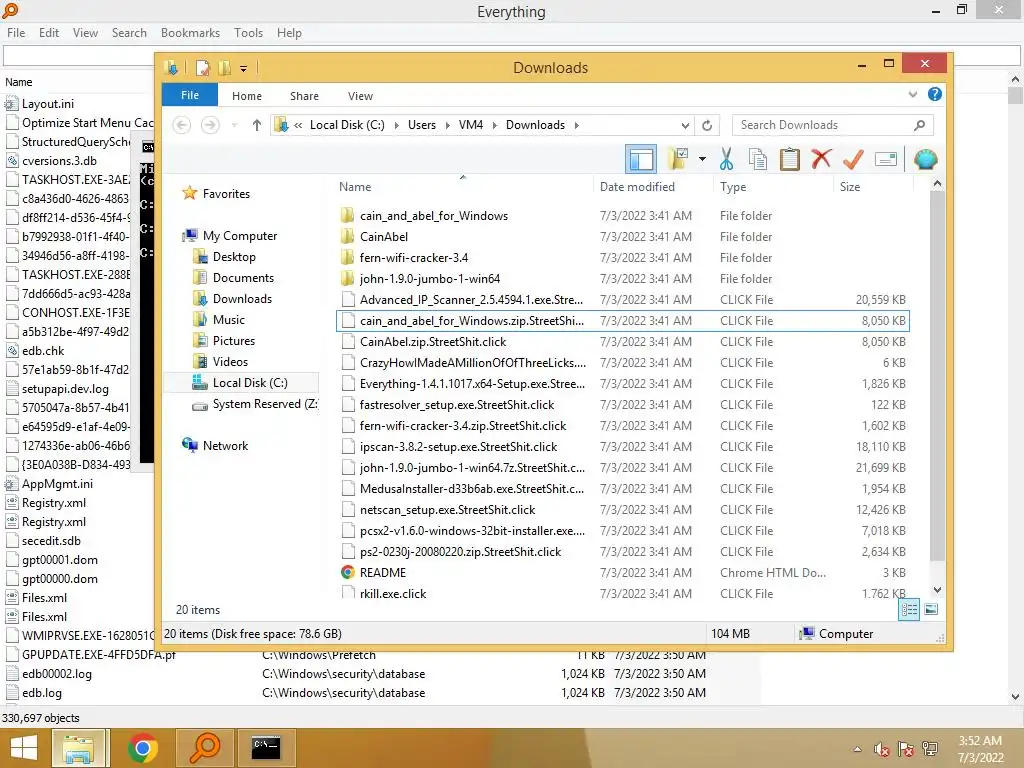Click the blue Help question mark icon
This screenshot has width=1024, height=768.
pos(935,94)
